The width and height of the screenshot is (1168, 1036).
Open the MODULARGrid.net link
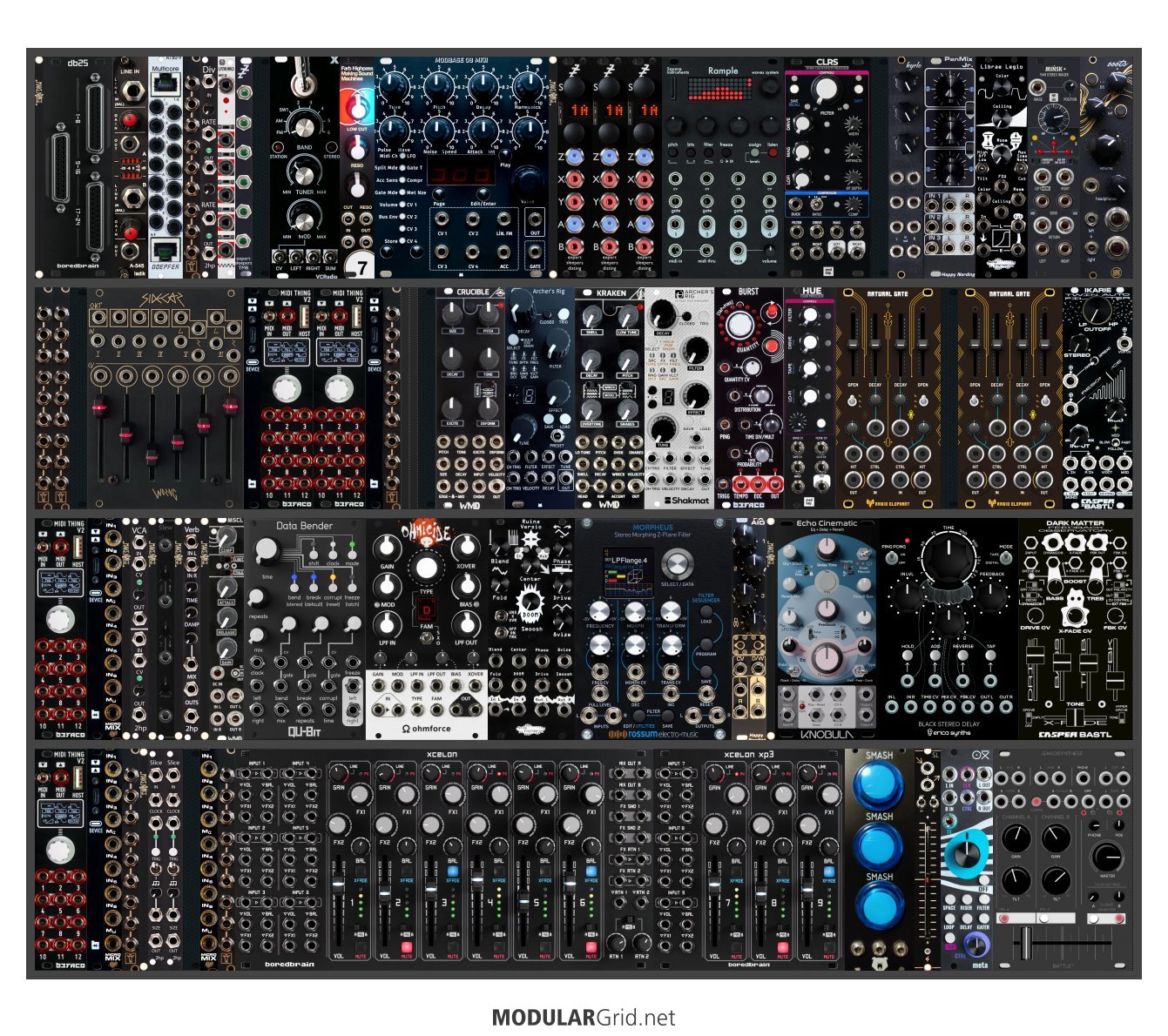pos(584,1018)
